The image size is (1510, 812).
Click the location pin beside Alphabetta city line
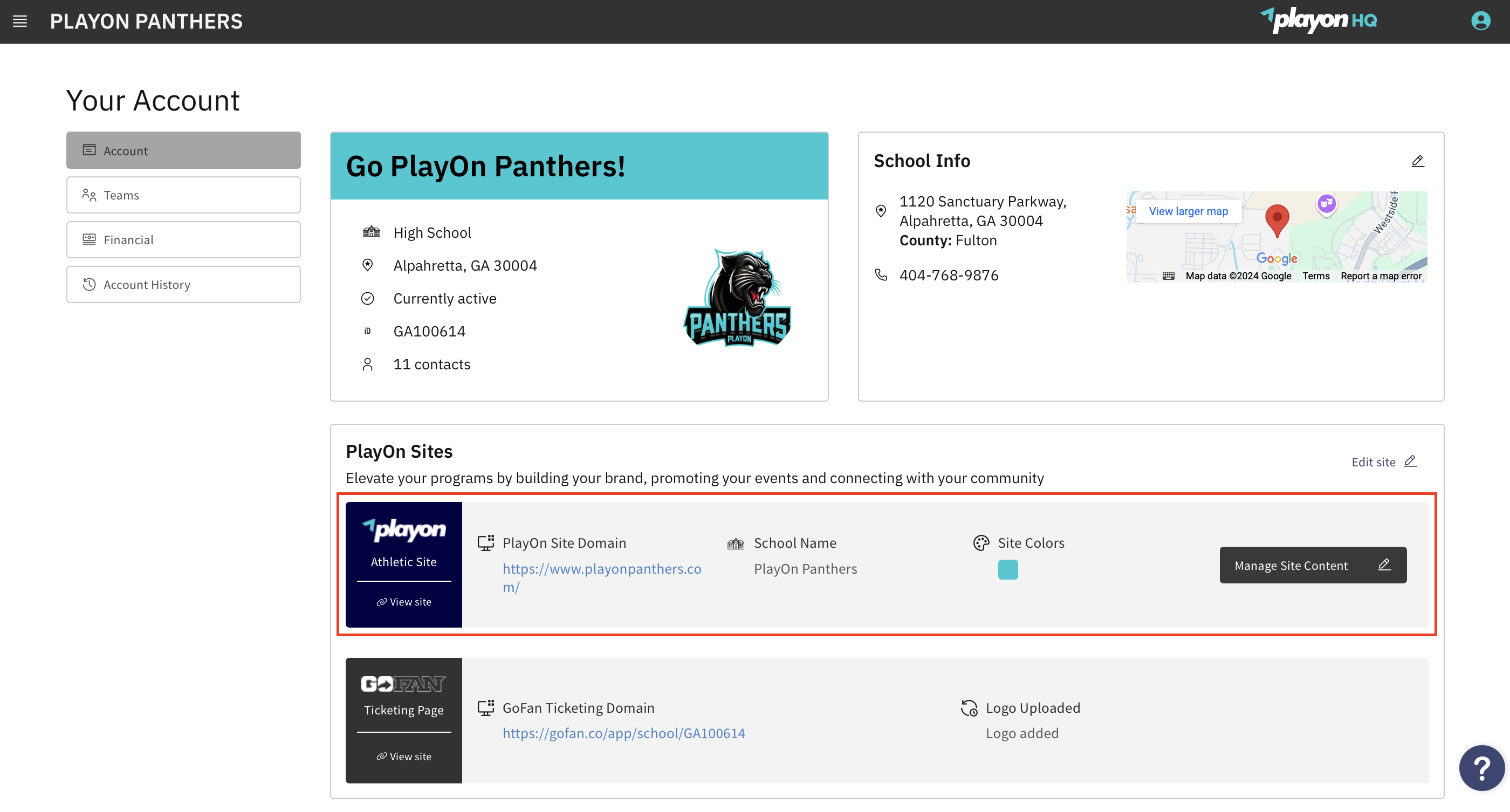pyautogui.click(x=368, y=265)
